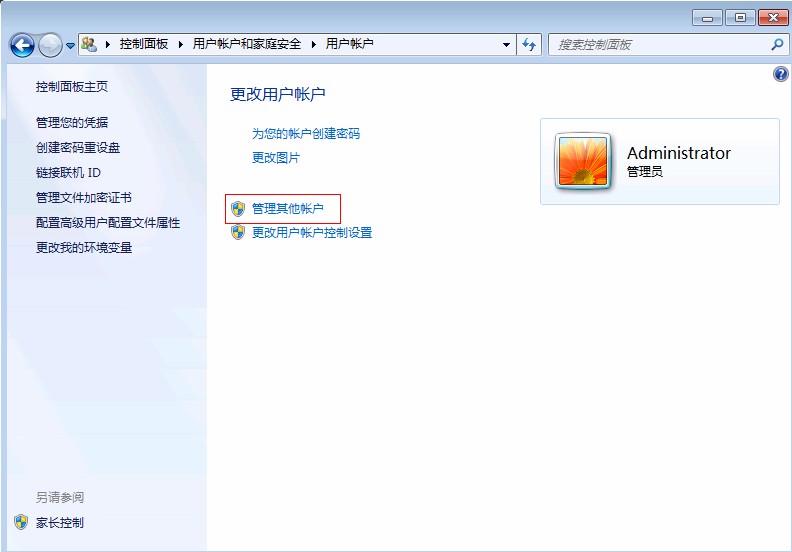
Task: Open 为您的帐户创建密码 link
Action: pos(305,134)
